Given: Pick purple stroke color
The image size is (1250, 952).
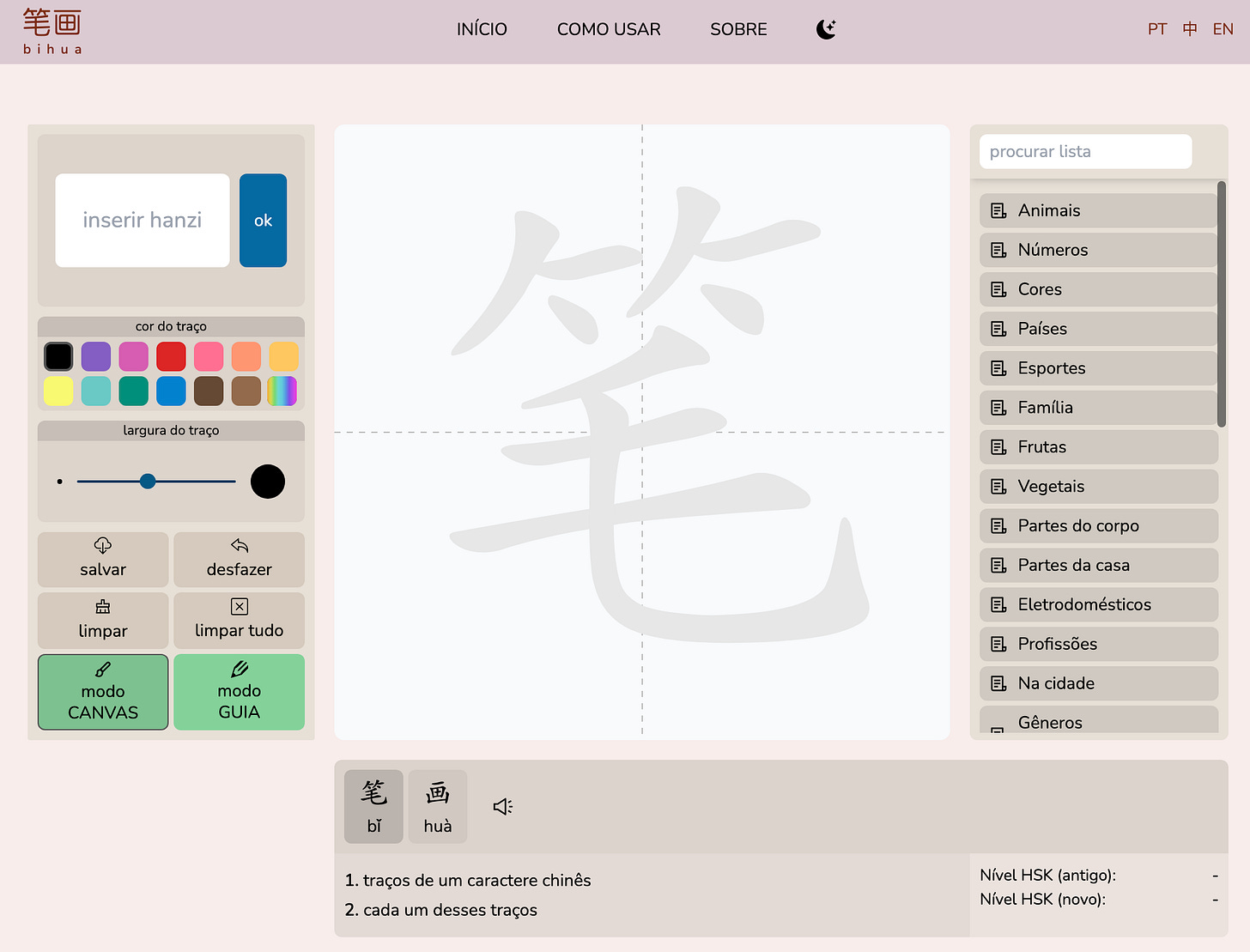Looking at the screenshot, I should click(96, 356).
